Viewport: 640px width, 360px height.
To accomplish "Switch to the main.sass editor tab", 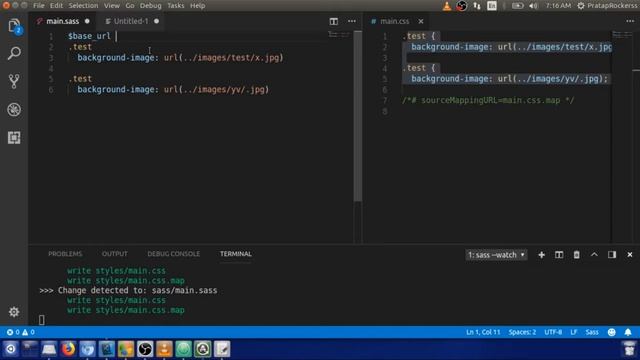I will tap(62, 21).
